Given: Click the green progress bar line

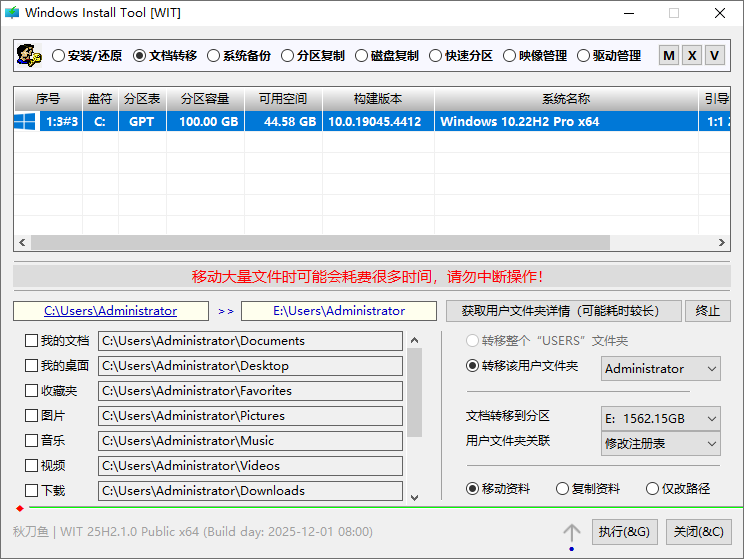Looking at the screenshot, I should pos(386,507).
